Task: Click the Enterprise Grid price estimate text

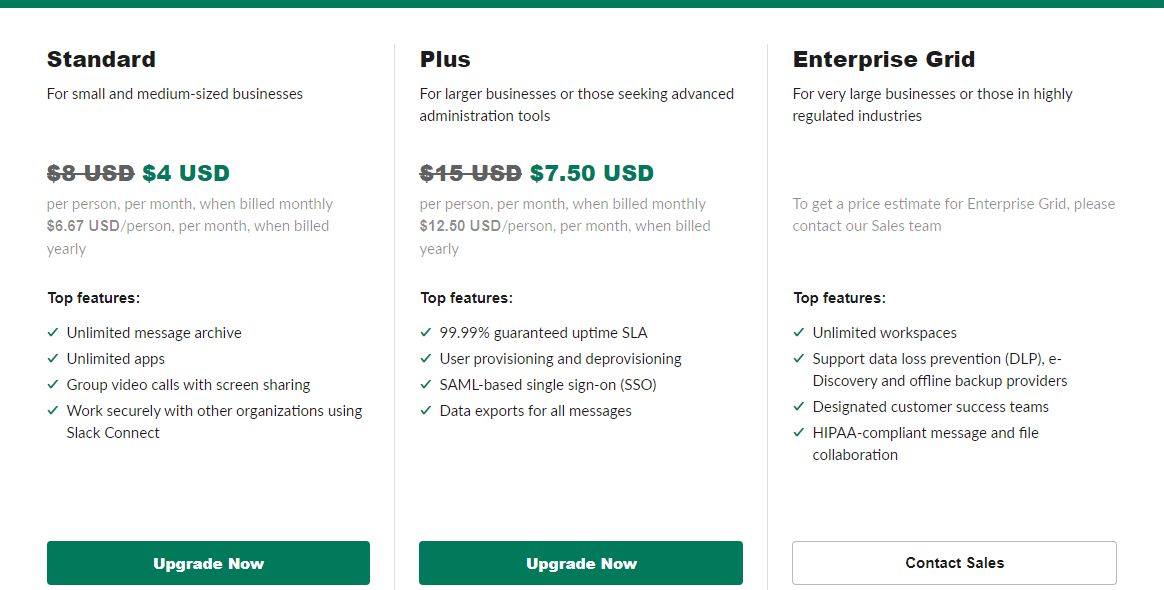Action: tap(954, 214)
